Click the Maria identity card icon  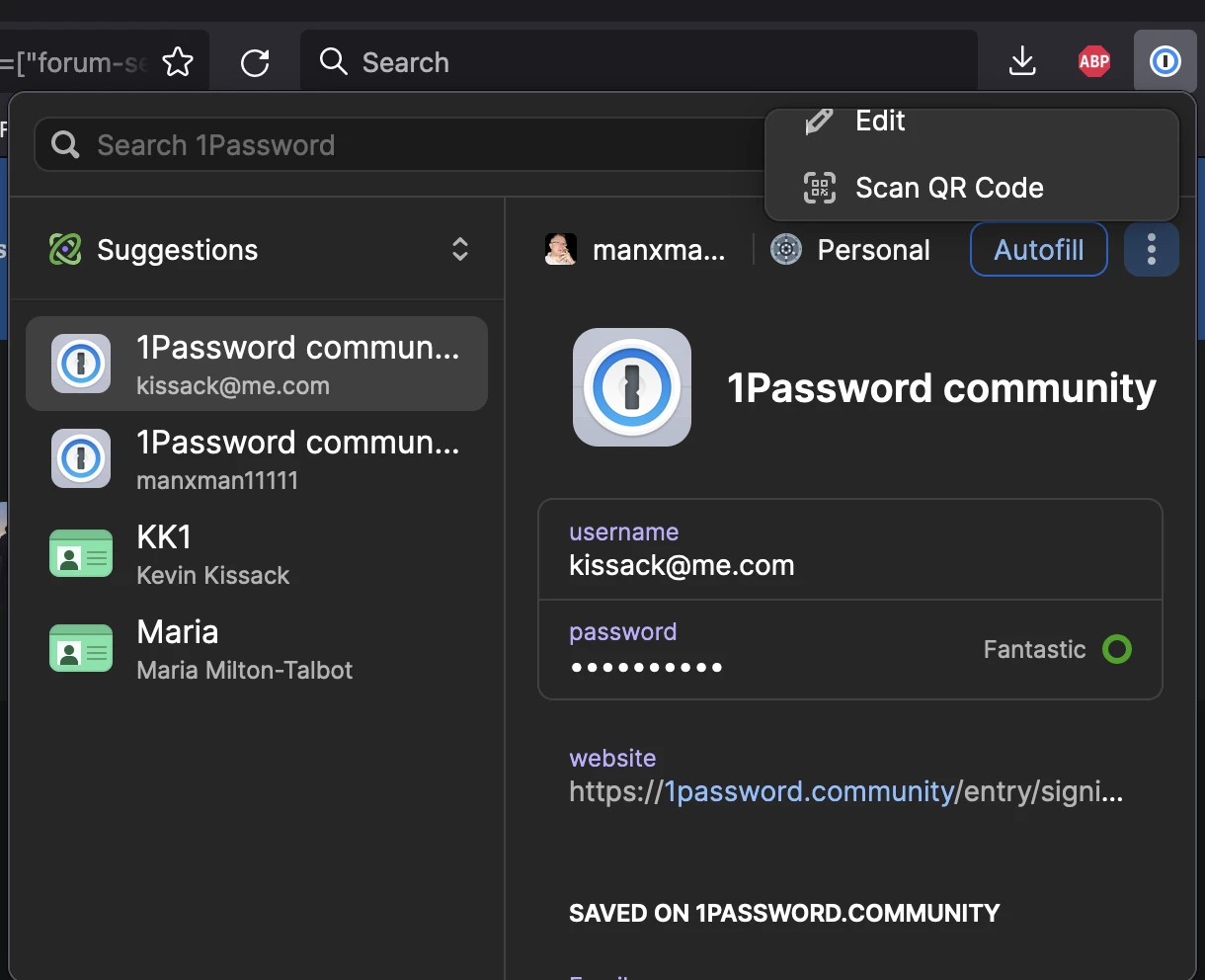pos(81,648)
